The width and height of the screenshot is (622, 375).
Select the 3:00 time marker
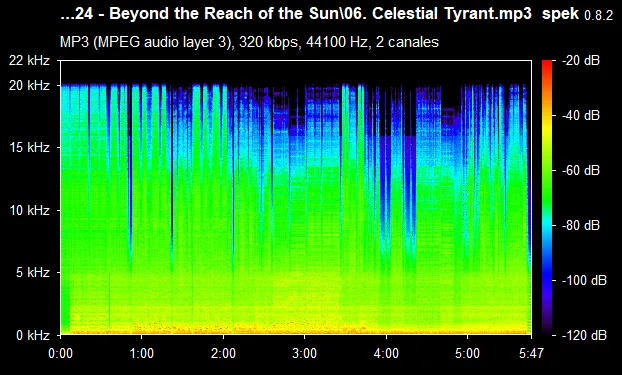point(305,353)
